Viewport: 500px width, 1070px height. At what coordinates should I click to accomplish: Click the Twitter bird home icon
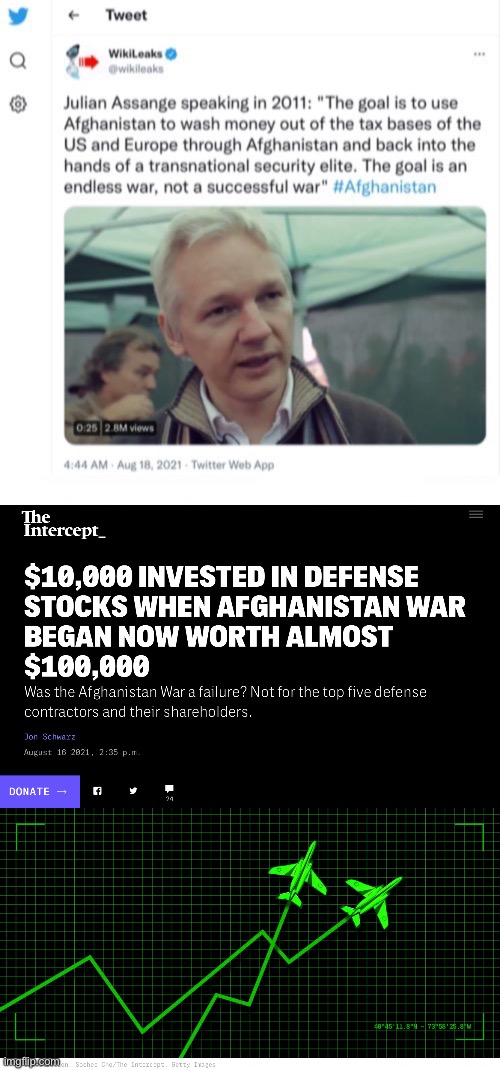coord(18,17)
